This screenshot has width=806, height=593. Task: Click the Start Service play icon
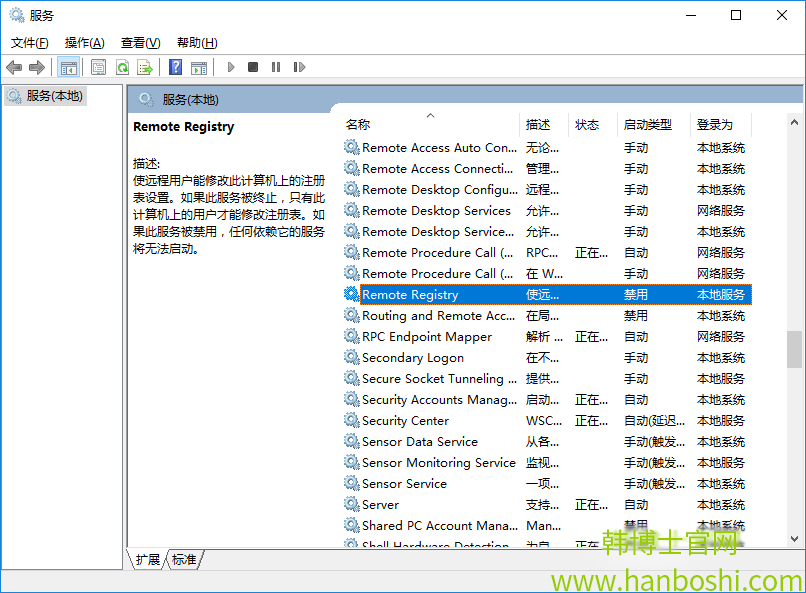(231, 67)
